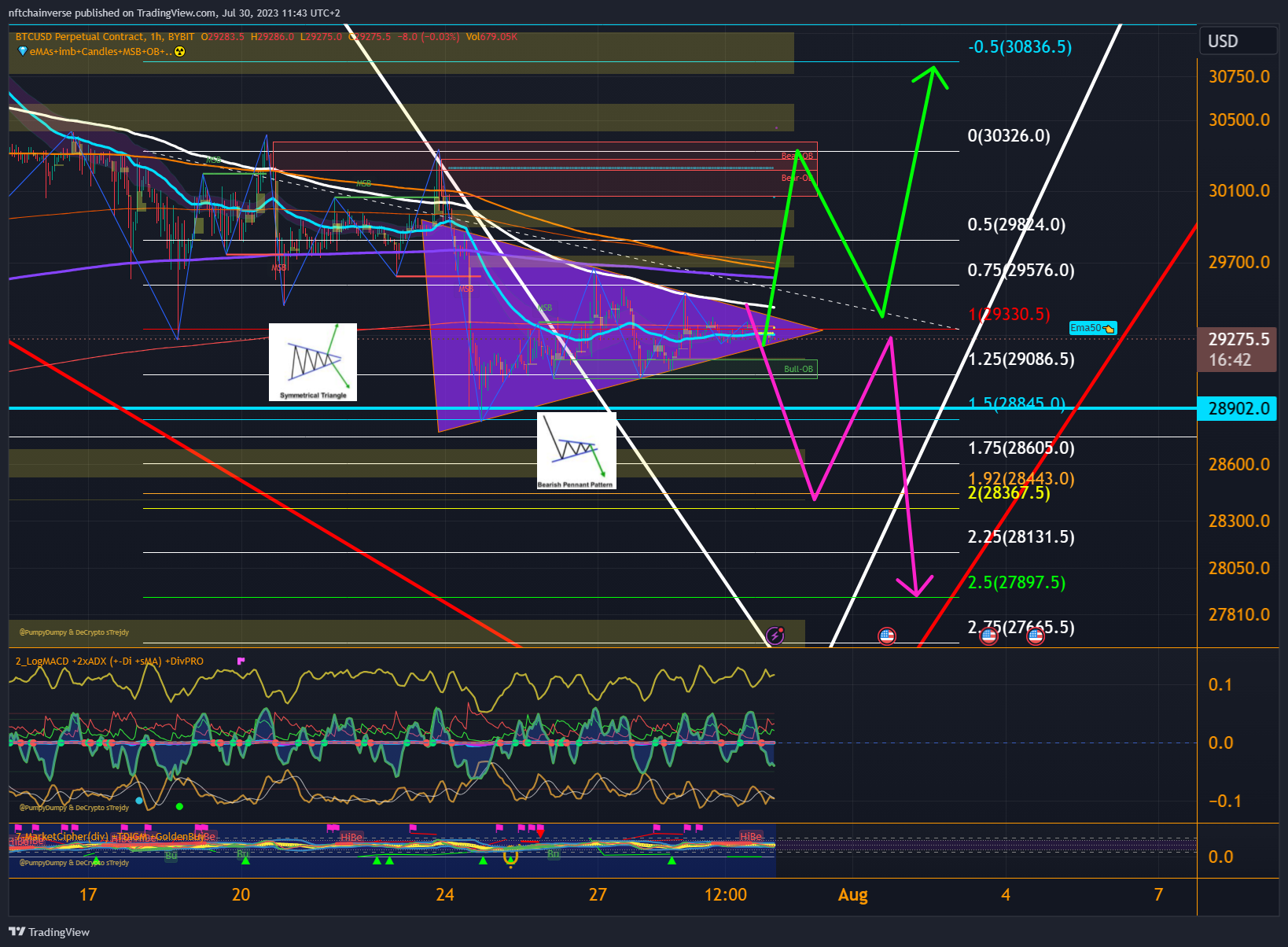The height and width of the screenshot is (947, 1288).
Task: Click the 2_LogMACD +2xADX indicator legend
Action: click(109, 661)
